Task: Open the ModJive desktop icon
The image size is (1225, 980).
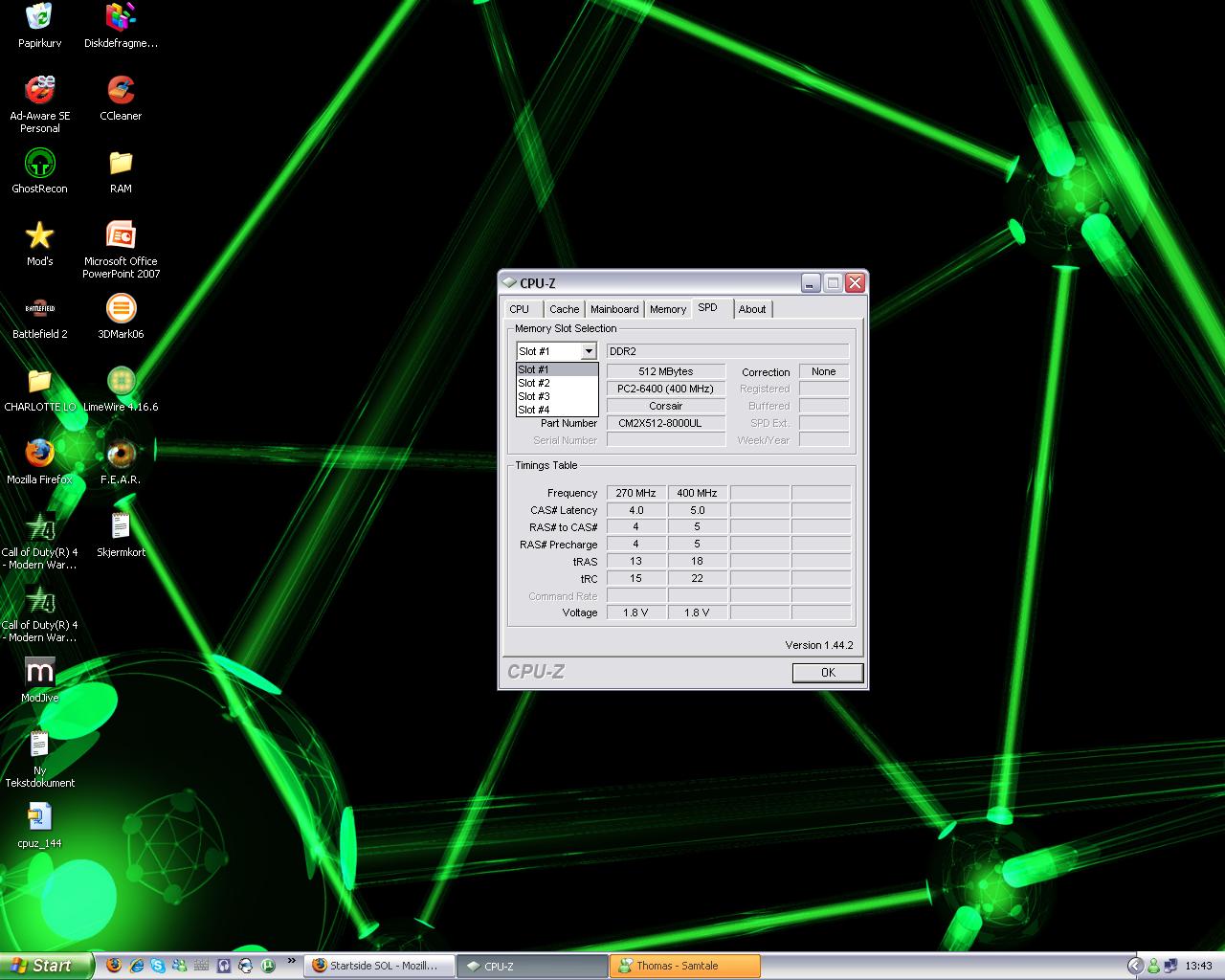Action: pyautogui.click(x=39, y=680)
